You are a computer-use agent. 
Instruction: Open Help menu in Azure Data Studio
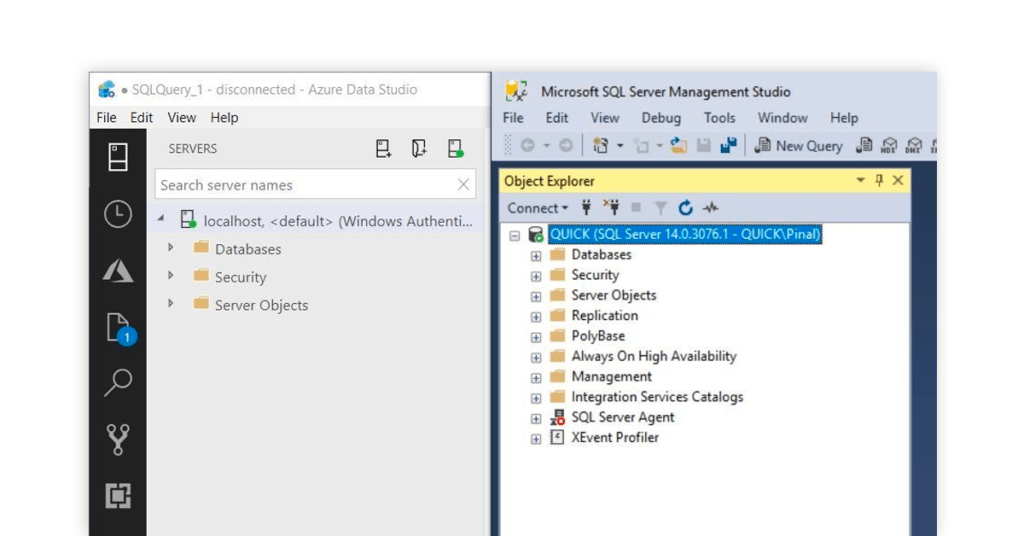click(x=224, y=118)
